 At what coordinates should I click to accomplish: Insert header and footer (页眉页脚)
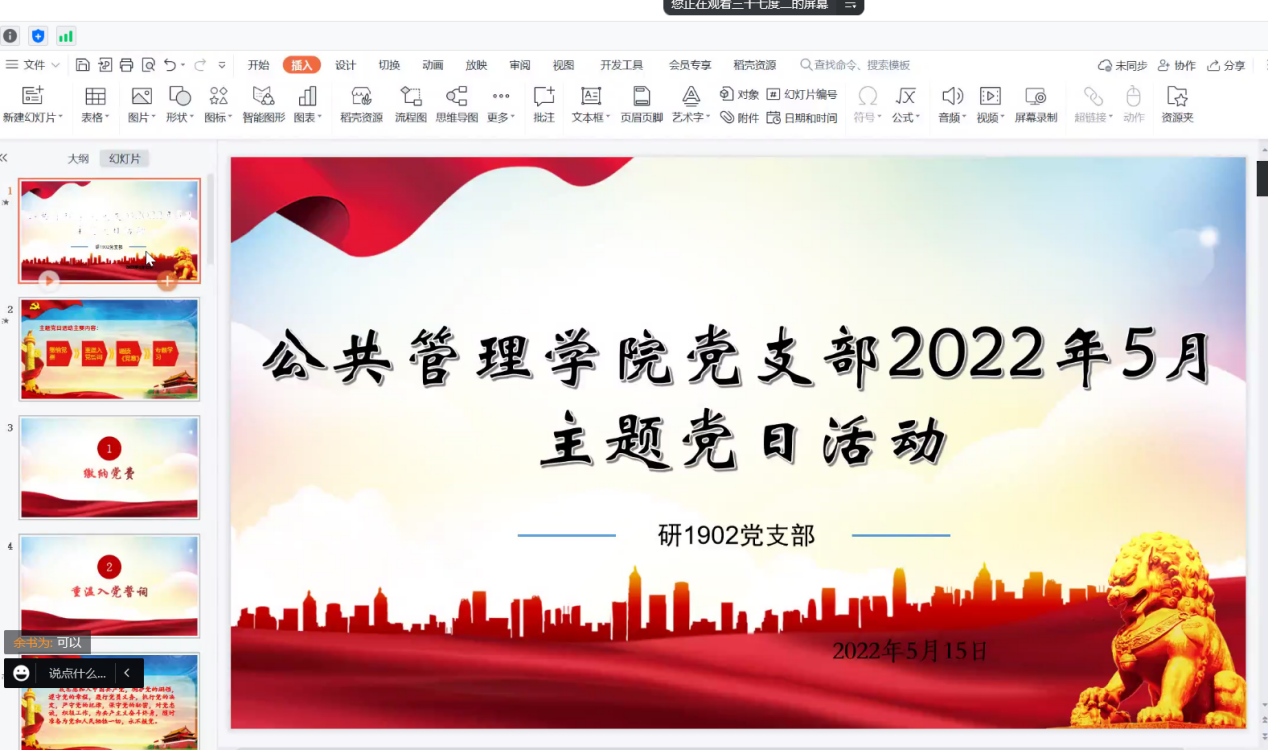coord(641,104)
